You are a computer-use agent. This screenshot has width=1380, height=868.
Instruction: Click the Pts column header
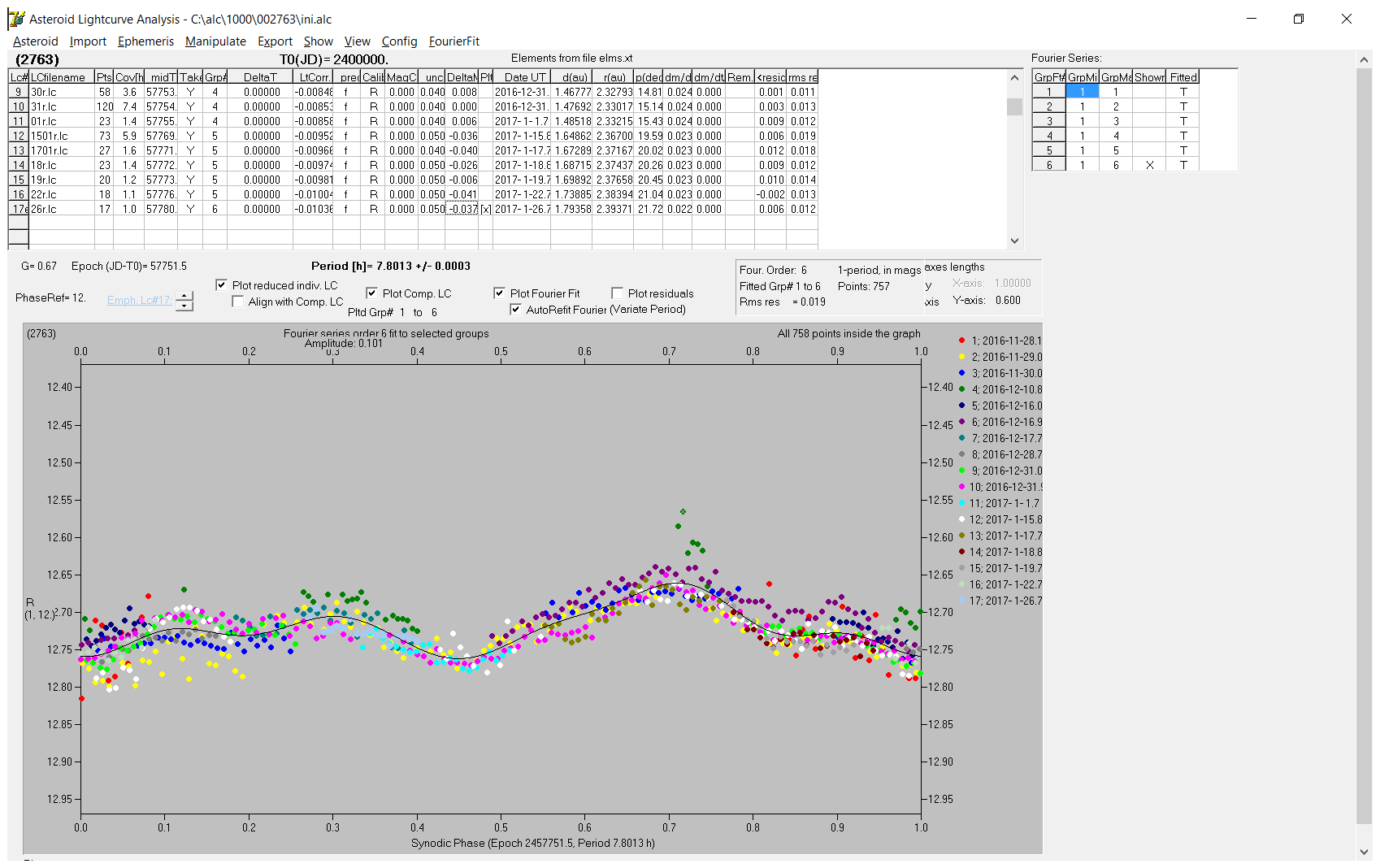(104, 77)
